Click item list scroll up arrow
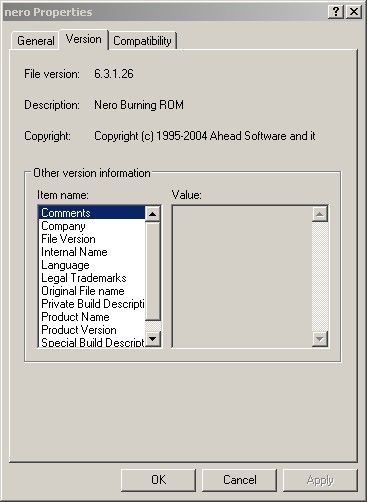This screenshot has width=367, height=502. tap(153, 214)
